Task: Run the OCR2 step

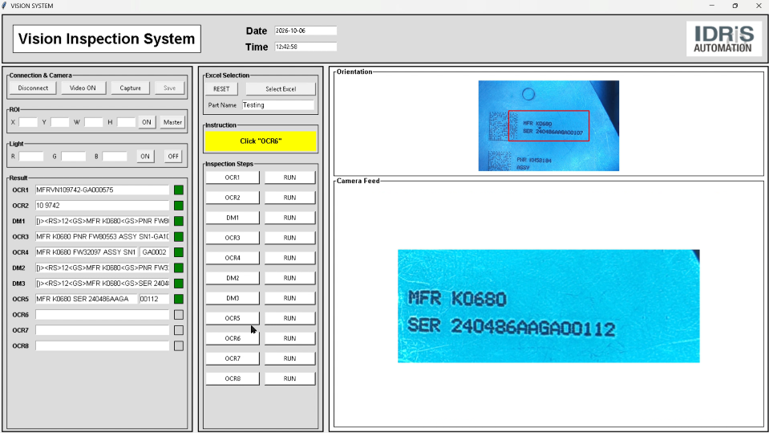Action: coord(290,198)
